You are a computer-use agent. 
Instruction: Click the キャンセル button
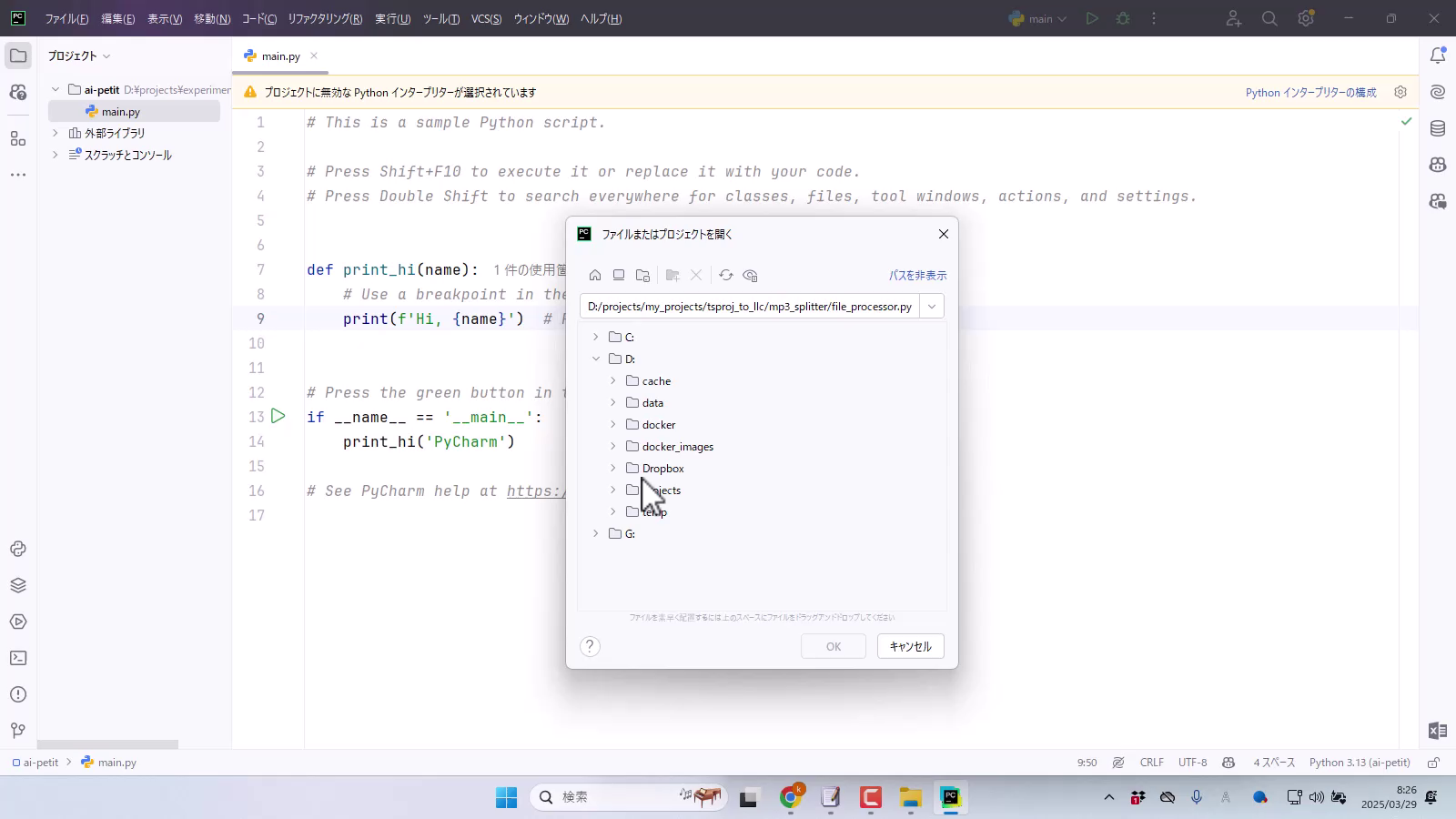(x=910, y=646)
